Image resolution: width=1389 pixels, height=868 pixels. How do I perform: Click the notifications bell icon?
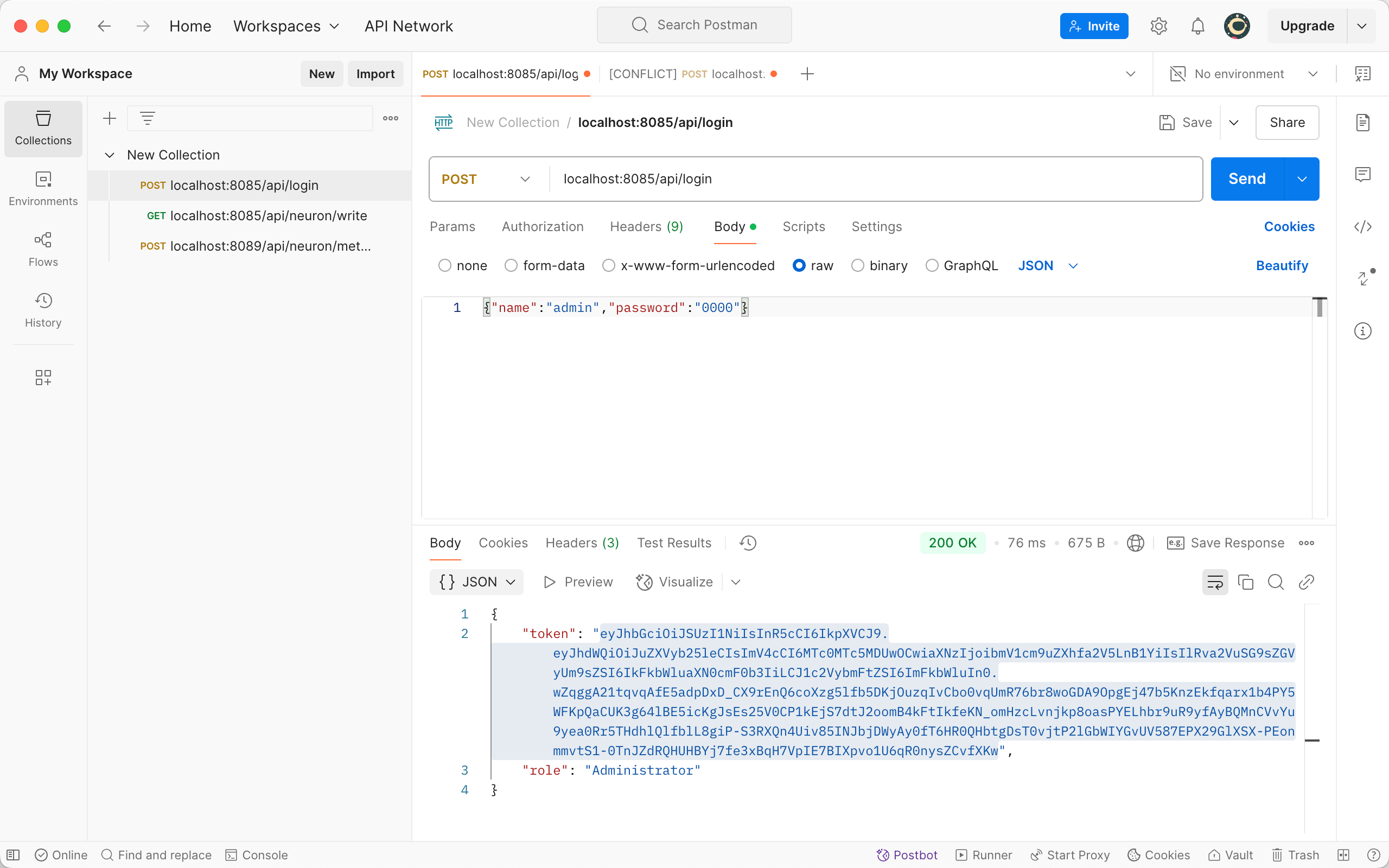pyautogui.click(x=1197, y=26)
